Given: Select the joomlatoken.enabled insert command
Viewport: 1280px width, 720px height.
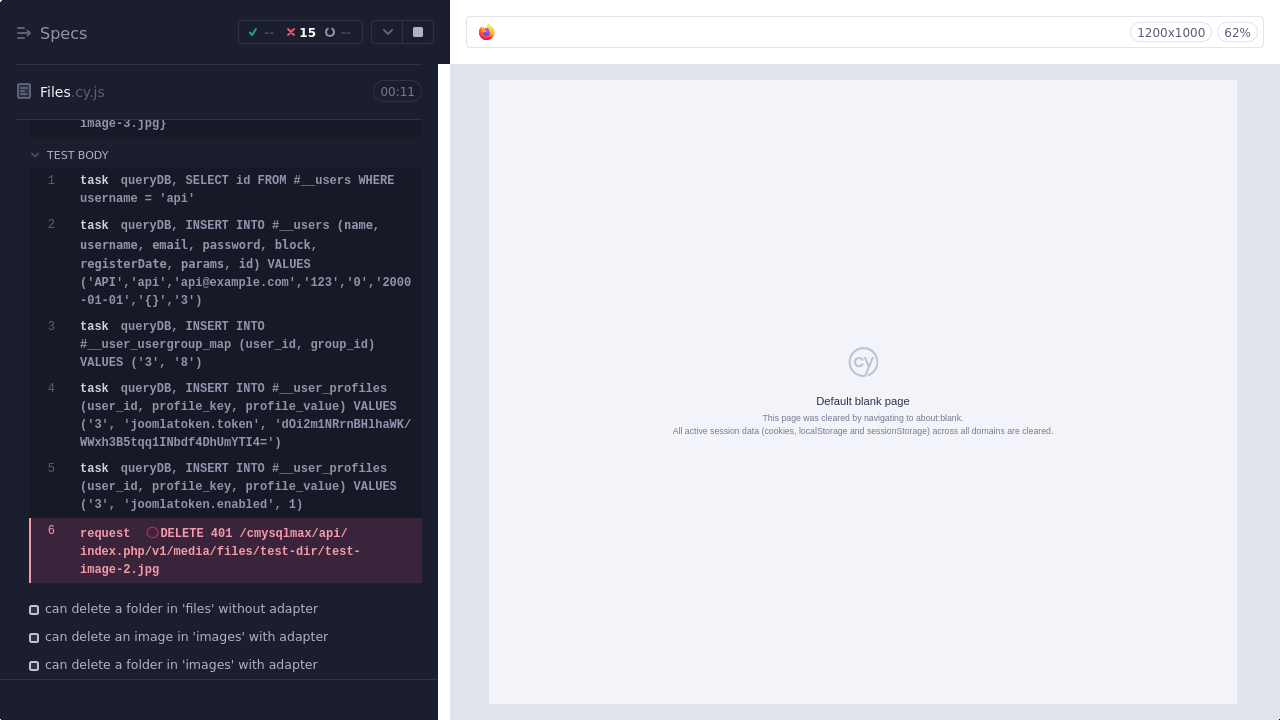Looking at the screenshot, I should [x=226, y=487].
